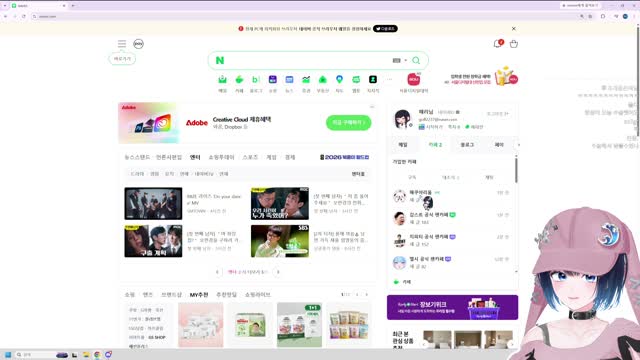
Task: Go to next entertainment page arrow
Action: [x=278, y=272]
